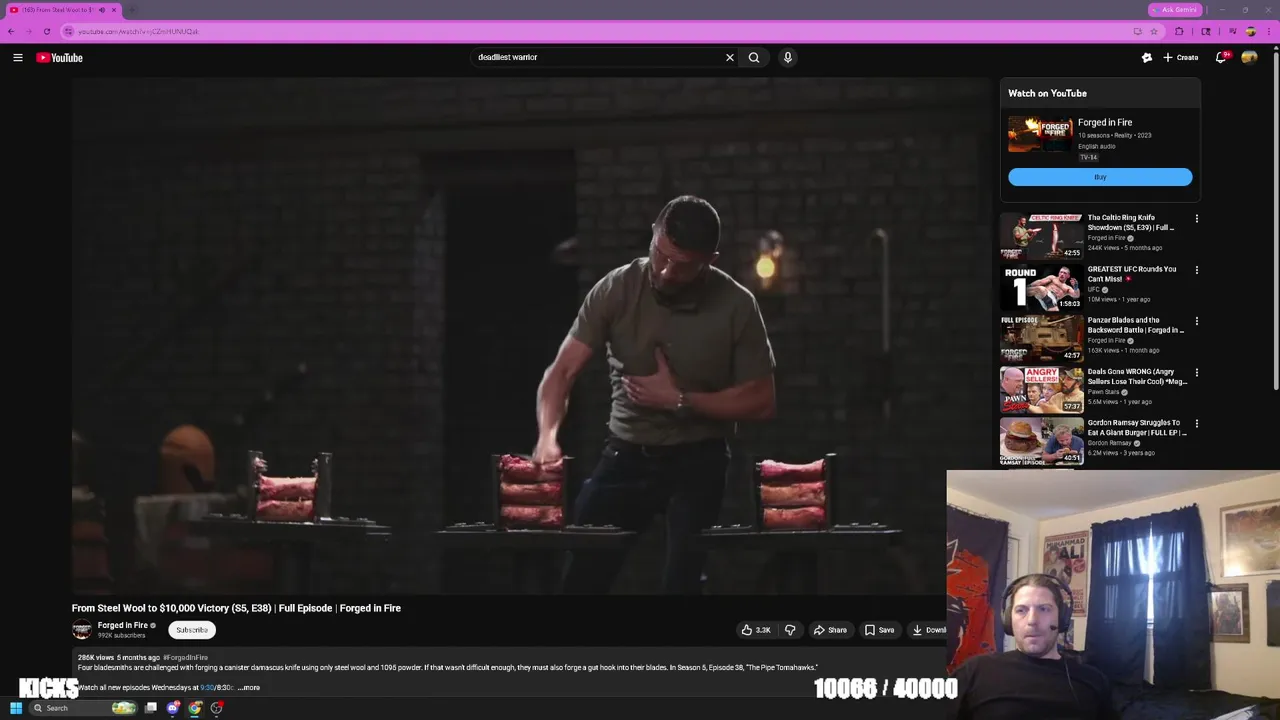Open the account avatar menu

(1249, 58)
